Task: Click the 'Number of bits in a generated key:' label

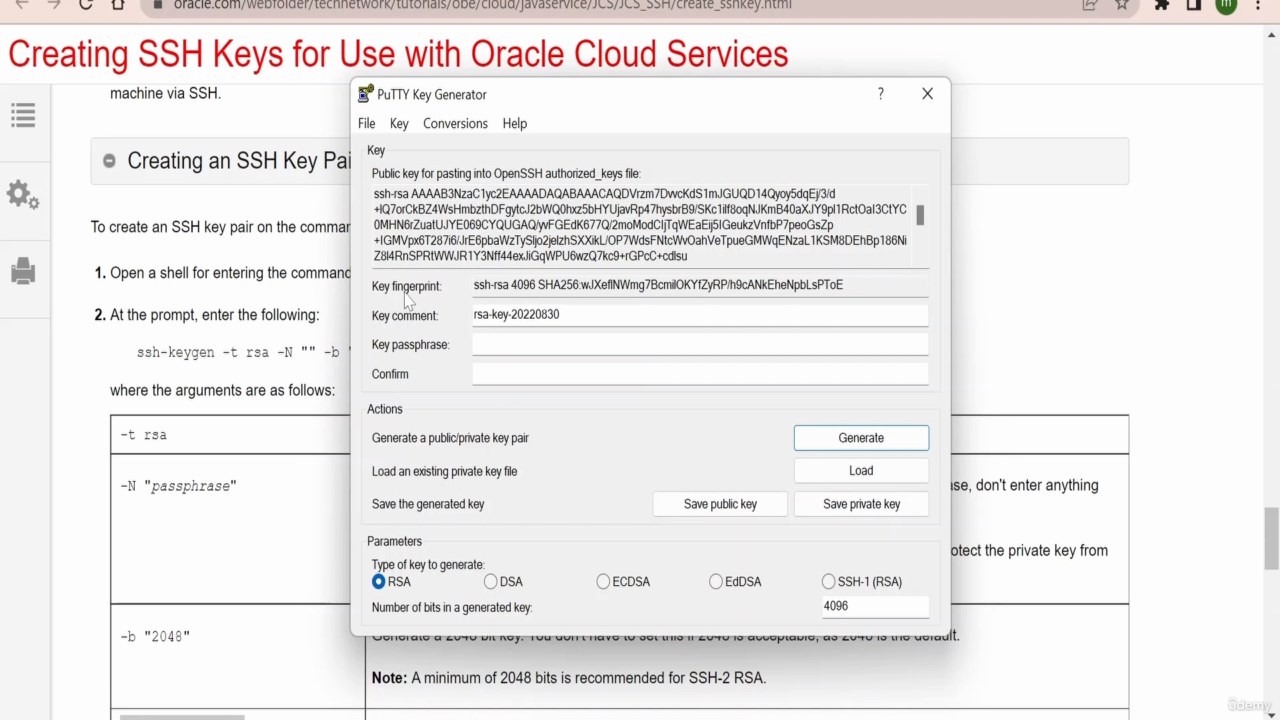Action: [x=452, y=607]
